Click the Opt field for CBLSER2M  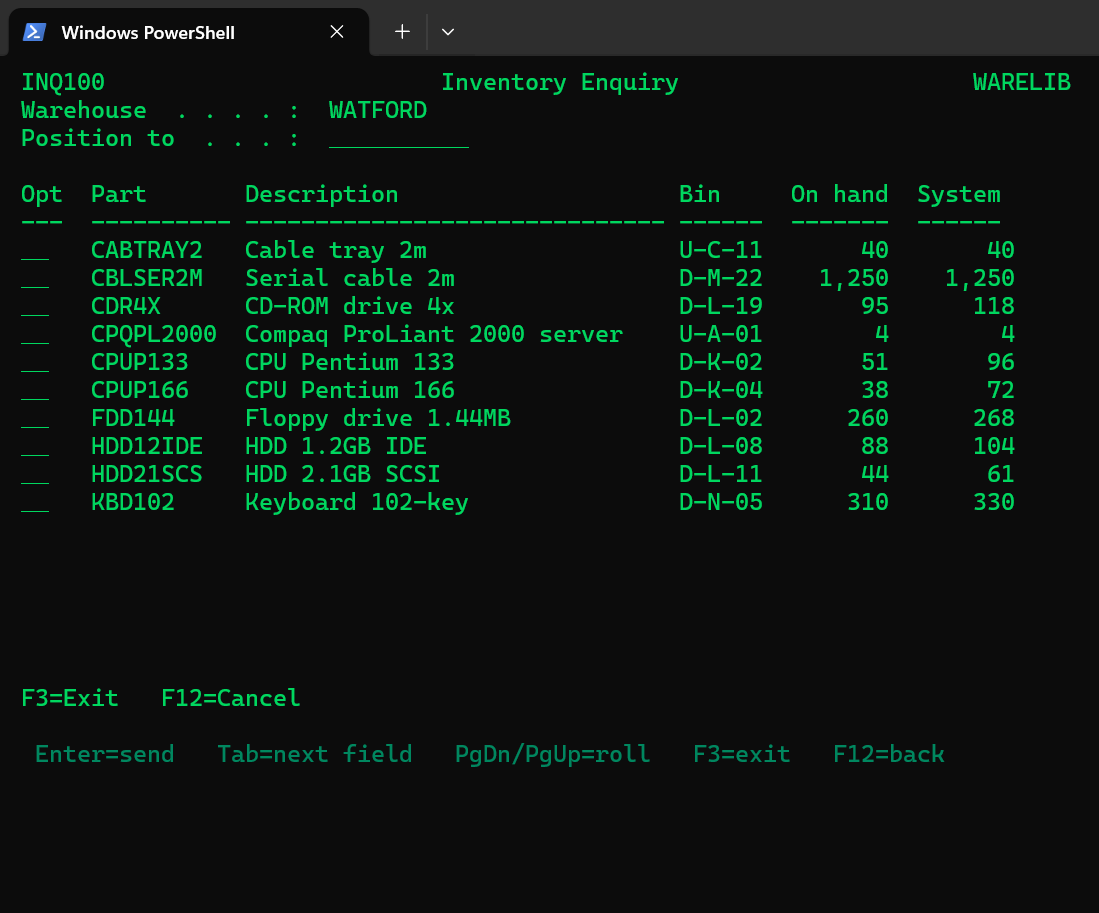pos(35,278)
